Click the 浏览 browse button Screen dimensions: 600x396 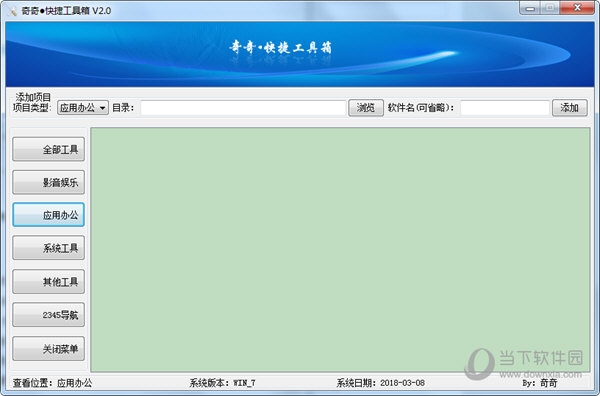[x=366, y=108]
